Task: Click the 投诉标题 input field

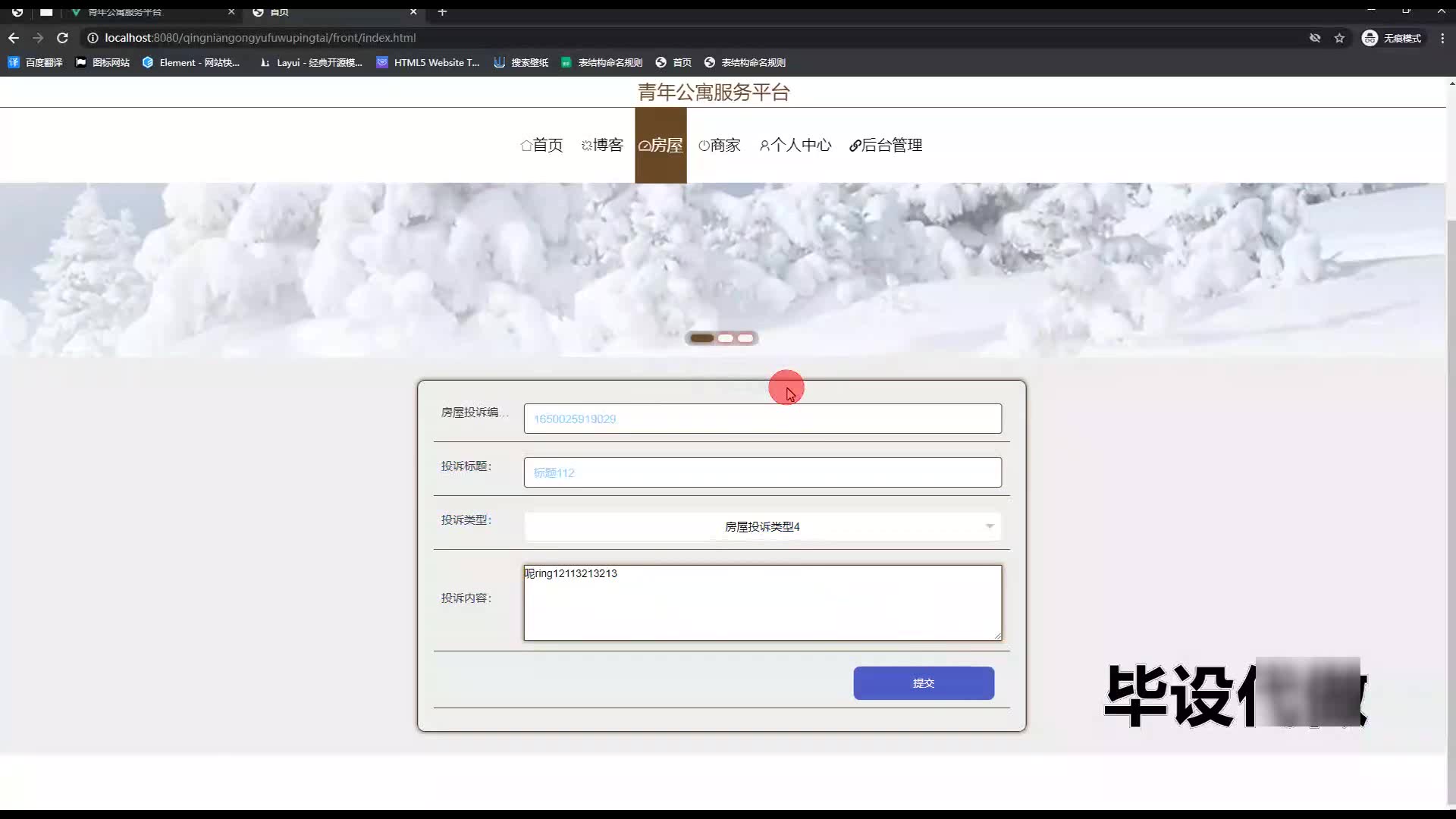Action: [762, 472]
